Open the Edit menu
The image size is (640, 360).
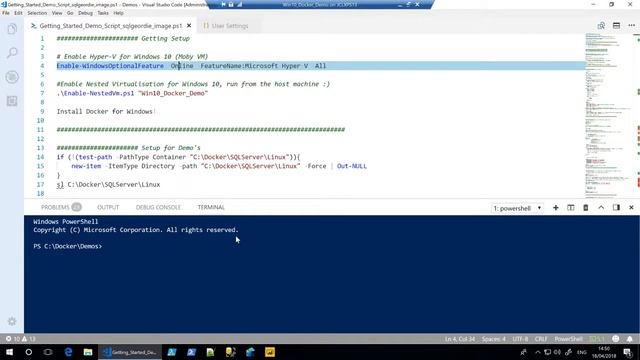click(18, 13)
